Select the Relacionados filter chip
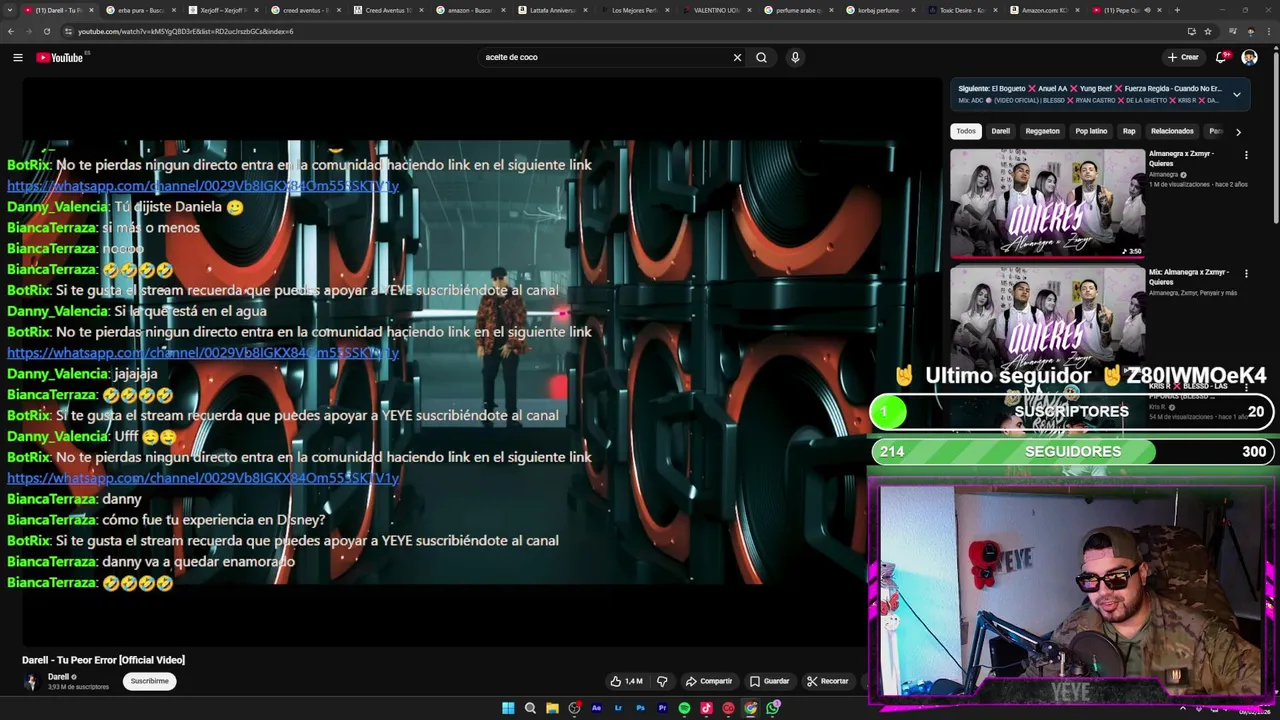The image size is (1280, 720). [x=1172, y=131]
